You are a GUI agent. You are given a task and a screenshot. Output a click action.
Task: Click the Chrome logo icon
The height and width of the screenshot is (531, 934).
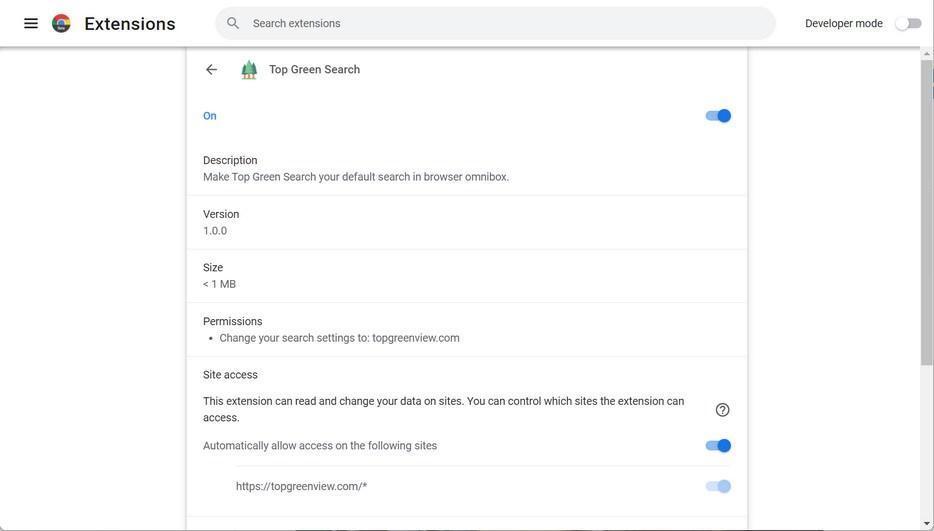pos(62,23)
